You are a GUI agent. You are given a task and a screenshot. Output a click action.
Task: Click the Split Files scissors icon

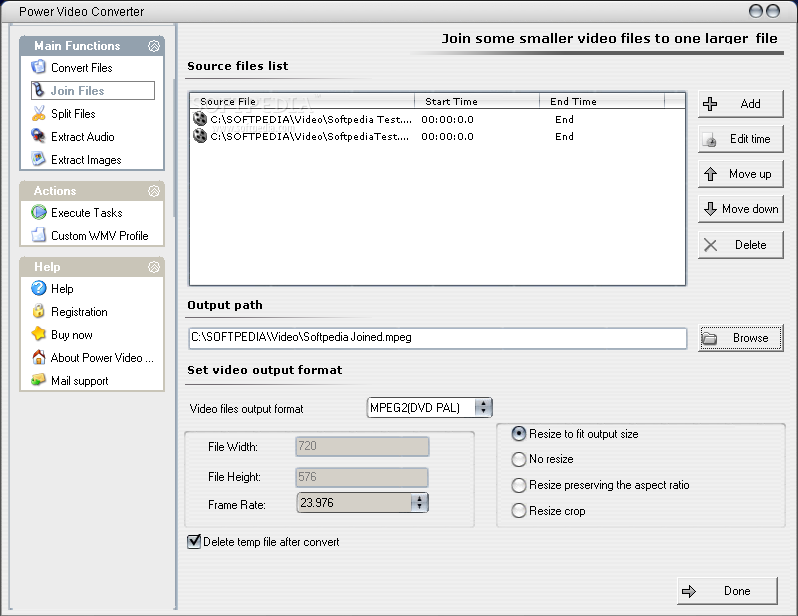tap(39, 113)
